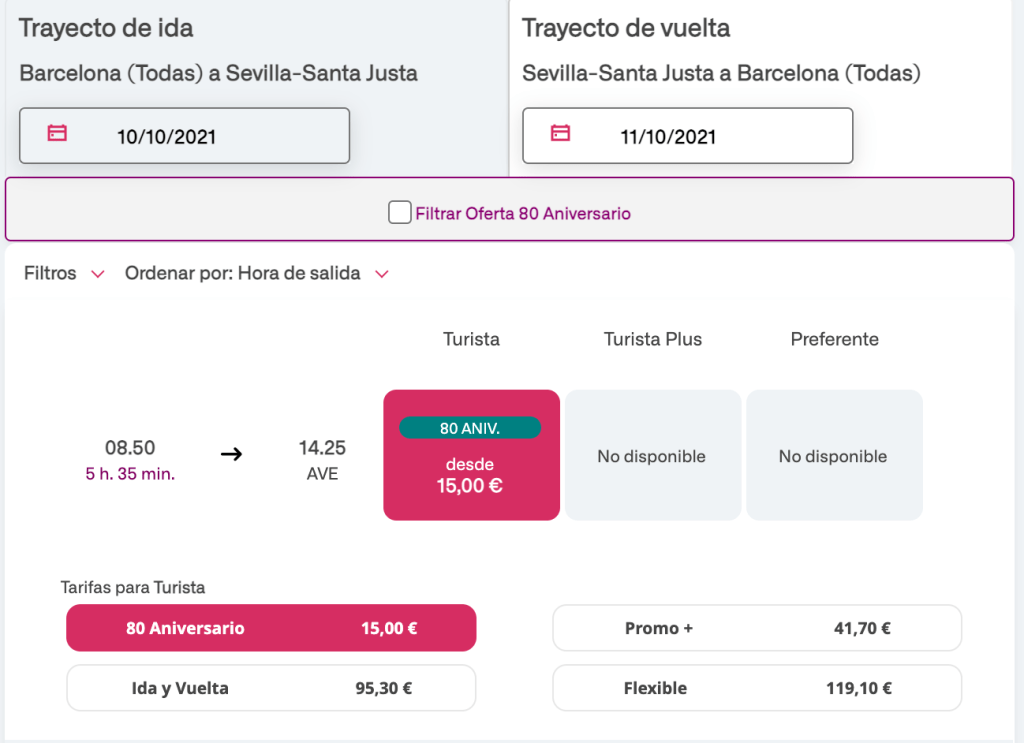The width and height of the screenshot is (1024, 743).
Task: Enable Filtrar Oferta 80 Aniversario checkbox
Action: [x=400, y=213]
